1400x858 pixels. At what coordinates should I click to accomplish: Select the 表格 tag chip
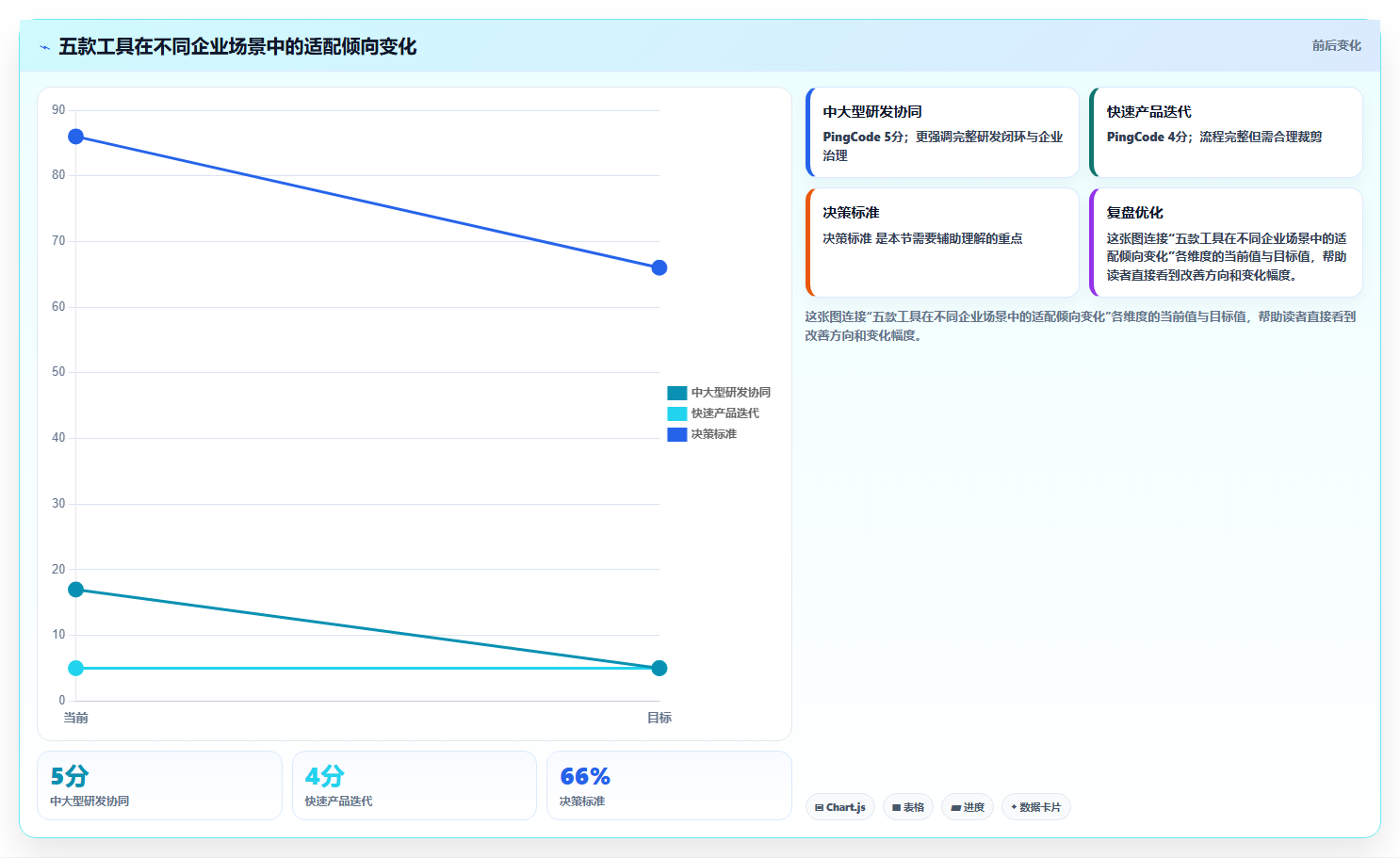click(908, 807)
